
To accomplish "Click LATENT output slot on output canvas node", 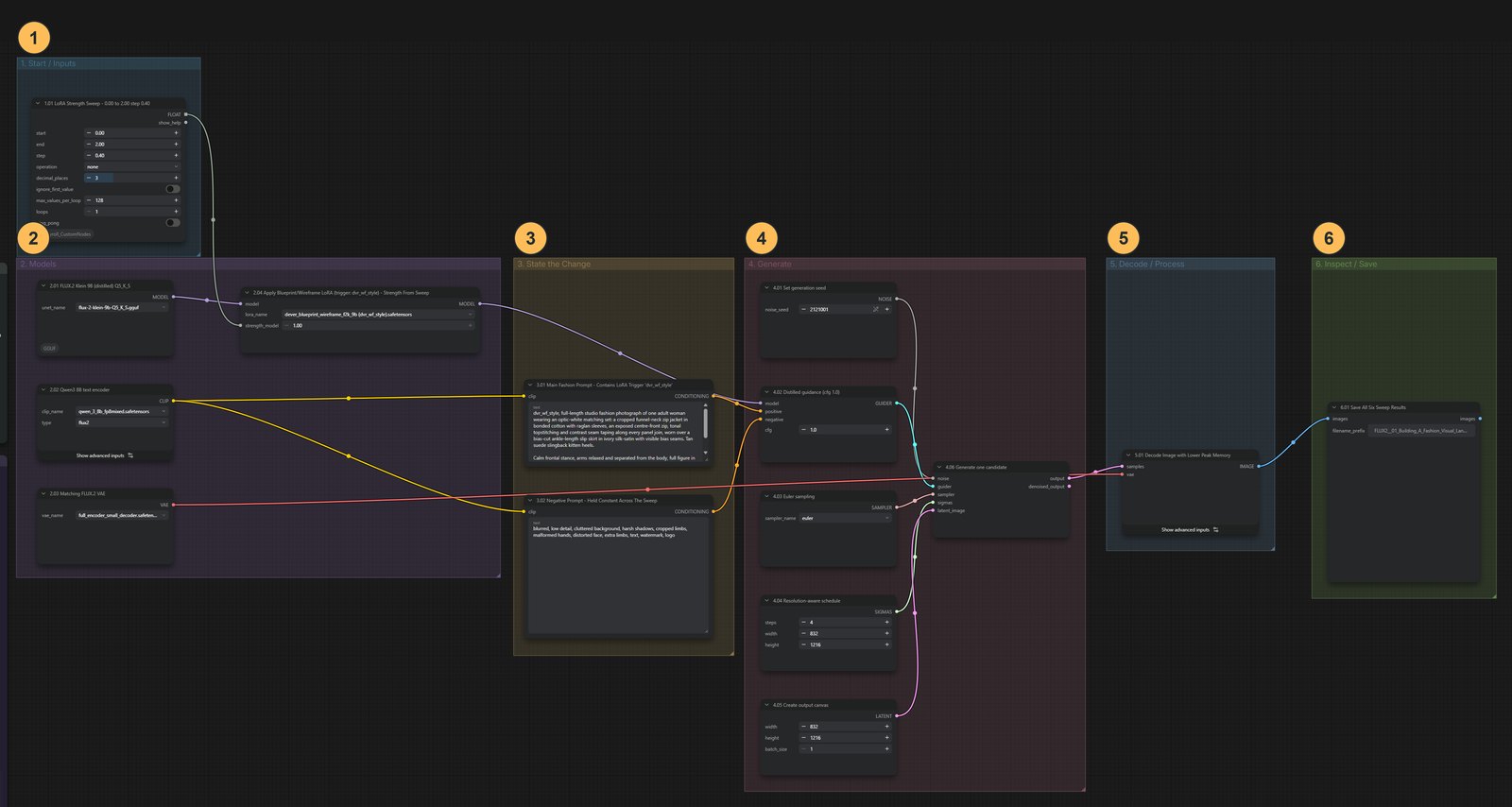I will pos(896,715).
